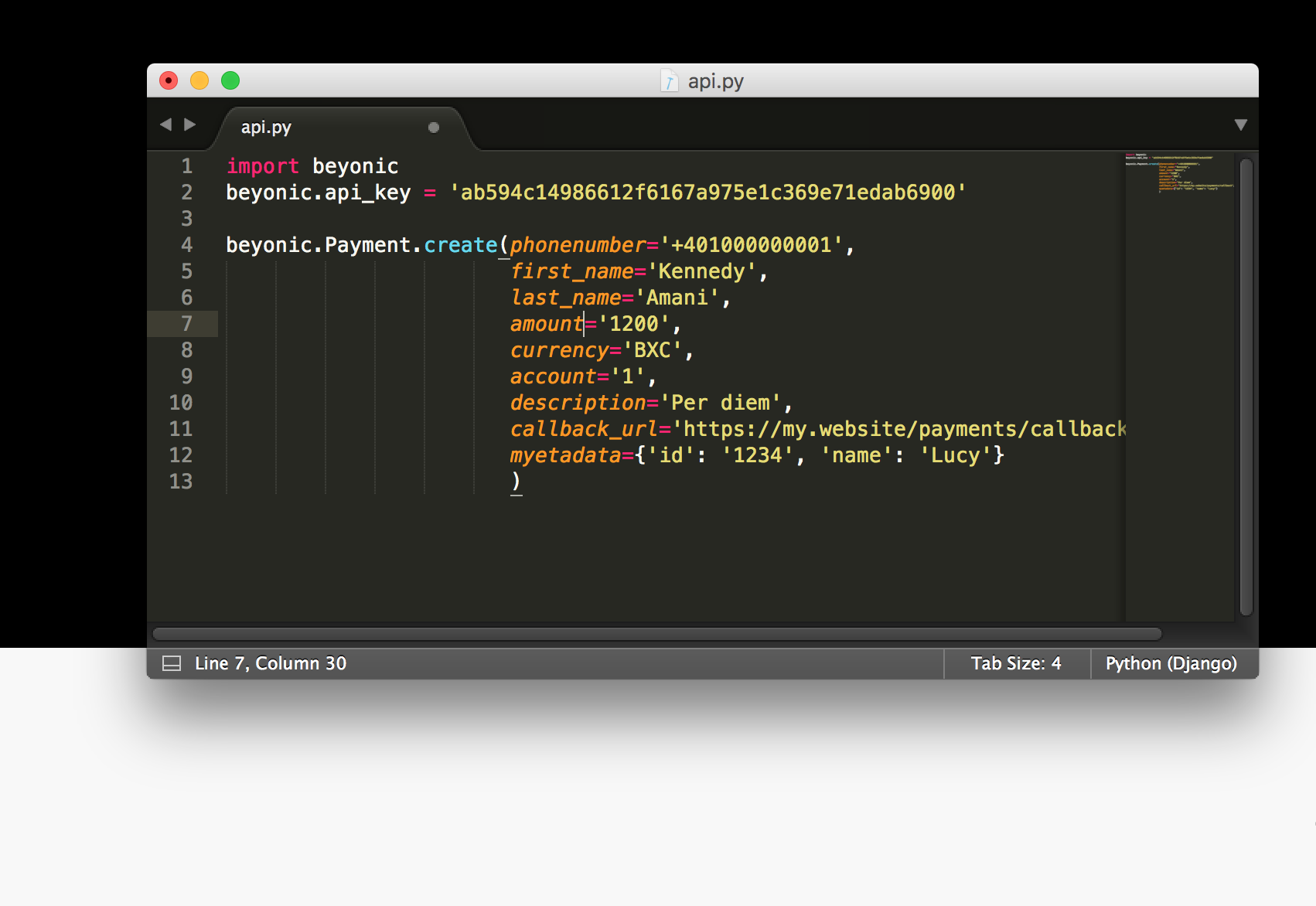Click the 'Kennedy' string value
This screenshot has width=1316, height=906.
[x=702, y=271]
